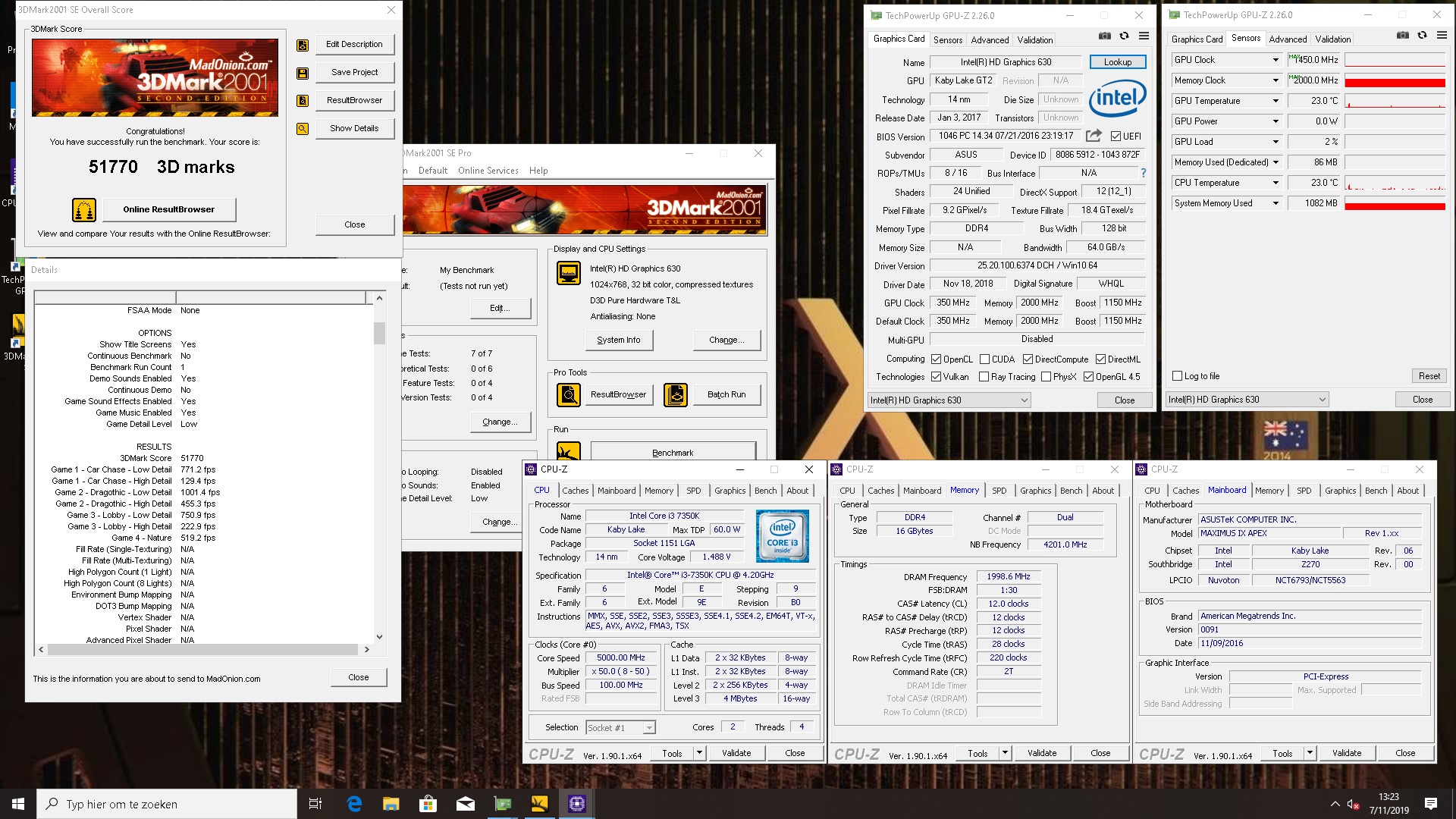Launch Microsoft Edge from taskbar
This screenshot has height=819, width=1456.
[x=354, y=804]
